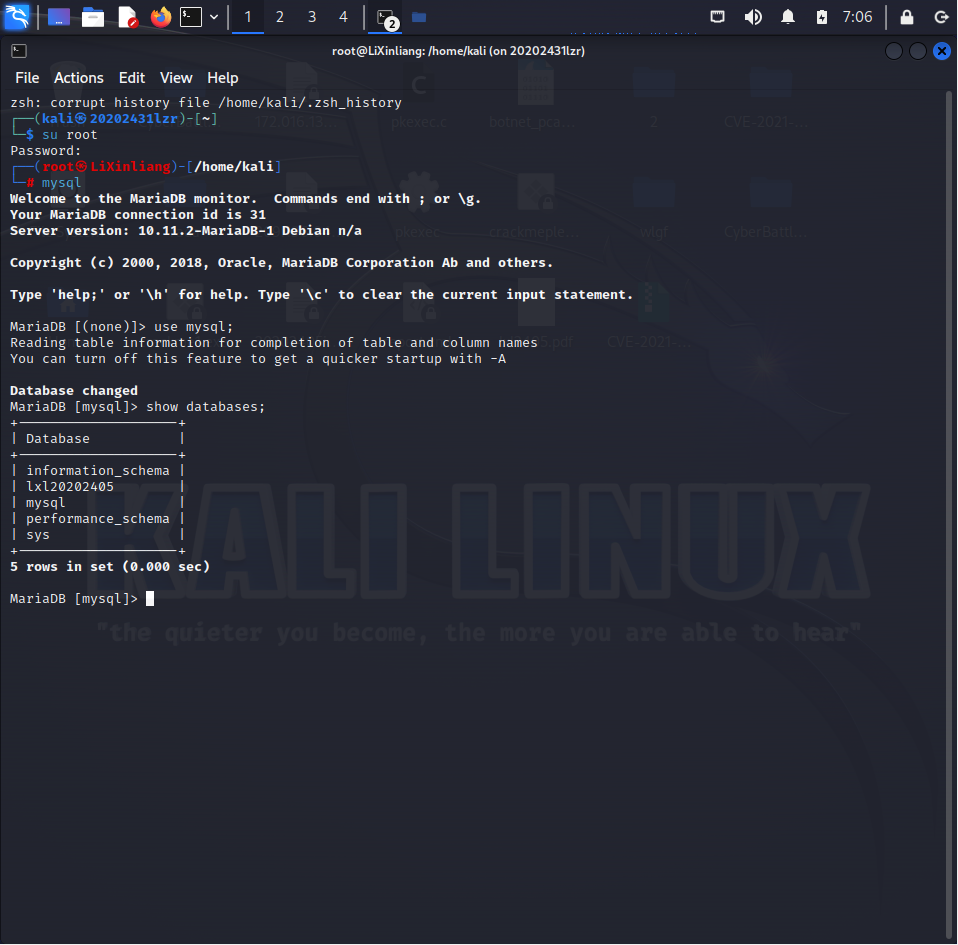Click the red 'root㉿LiXinliang' prompt text
Screen dimensions: 958x945
(x=107, y=167)
